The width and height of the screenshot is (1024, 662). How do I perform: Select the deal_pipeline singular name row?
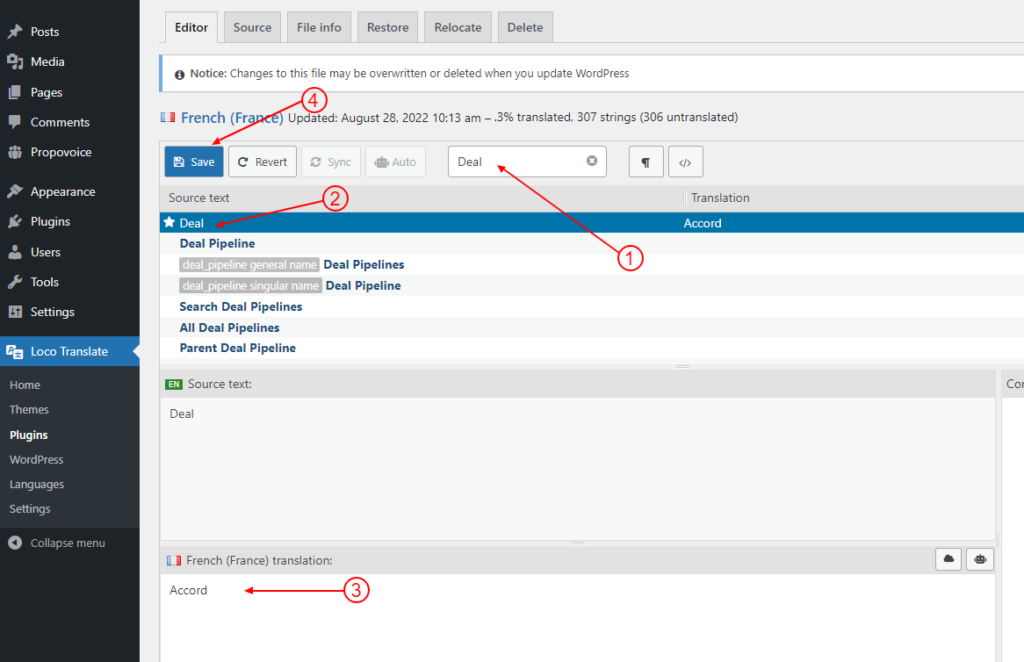click(592, 285)
